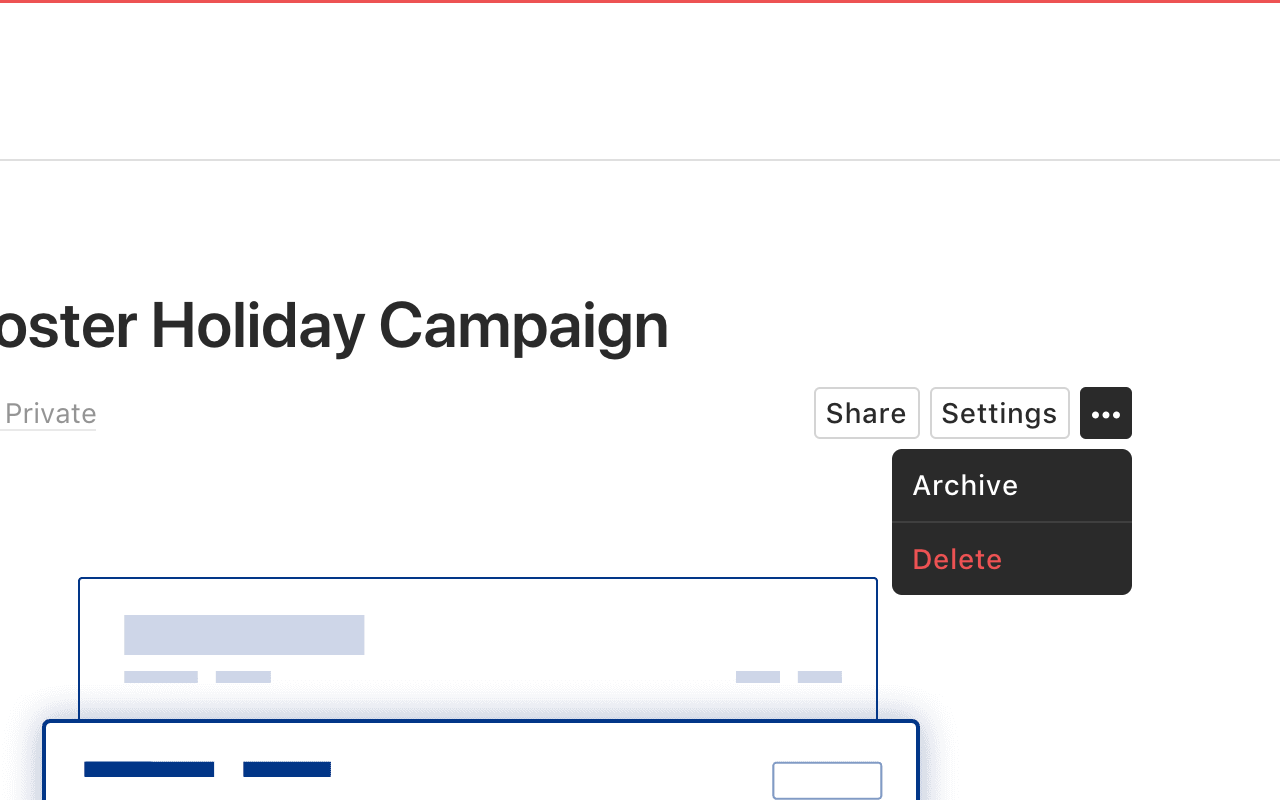The width and height of the screenshot is (1280, 800).
Task: Select the shorter dark blue bar
Action: pos(287,769)
